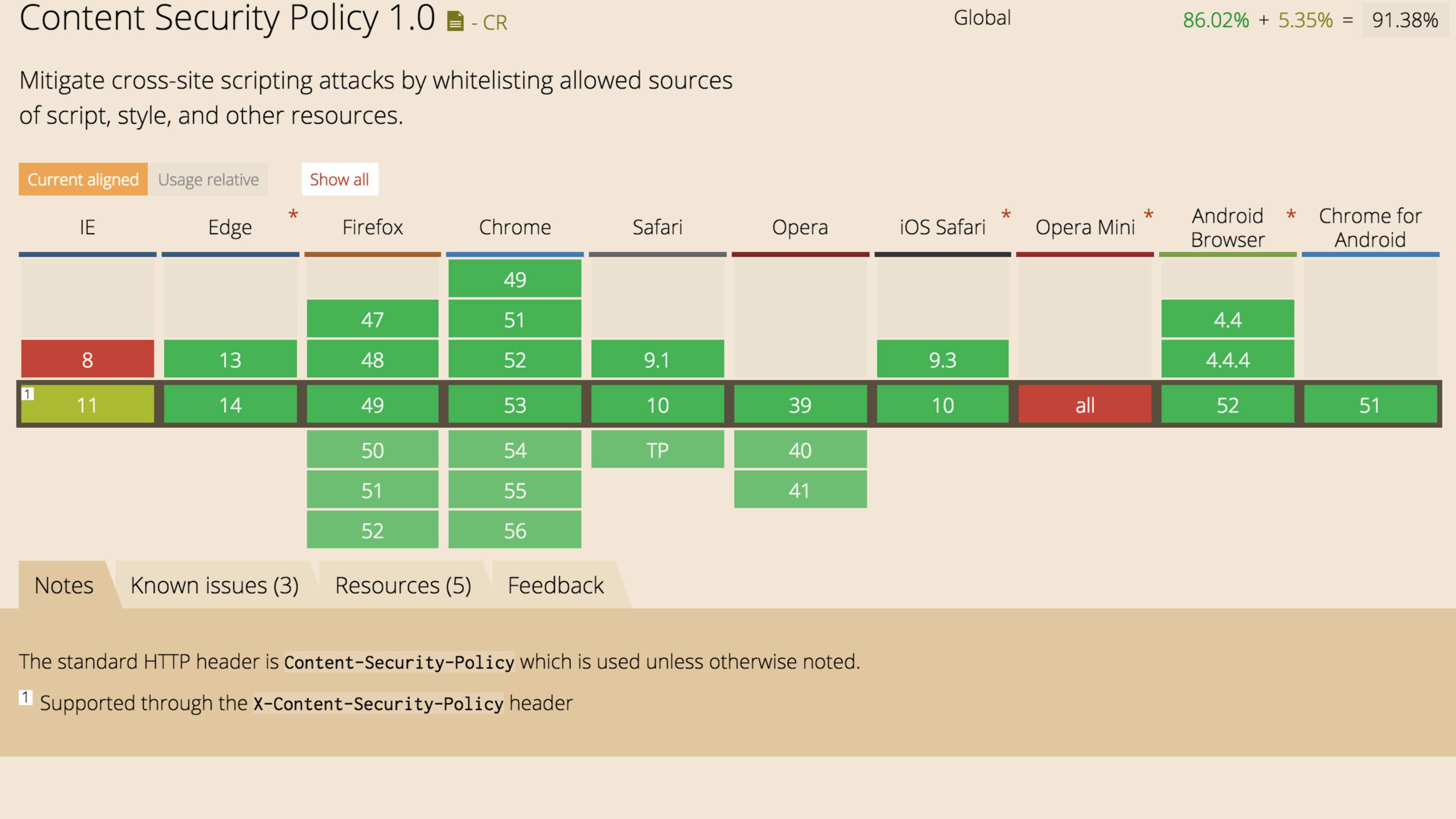Viewport: 1456px width, 819px height.
Task: Click the Android Browser 52 cell
Action: pos(1227,404)
